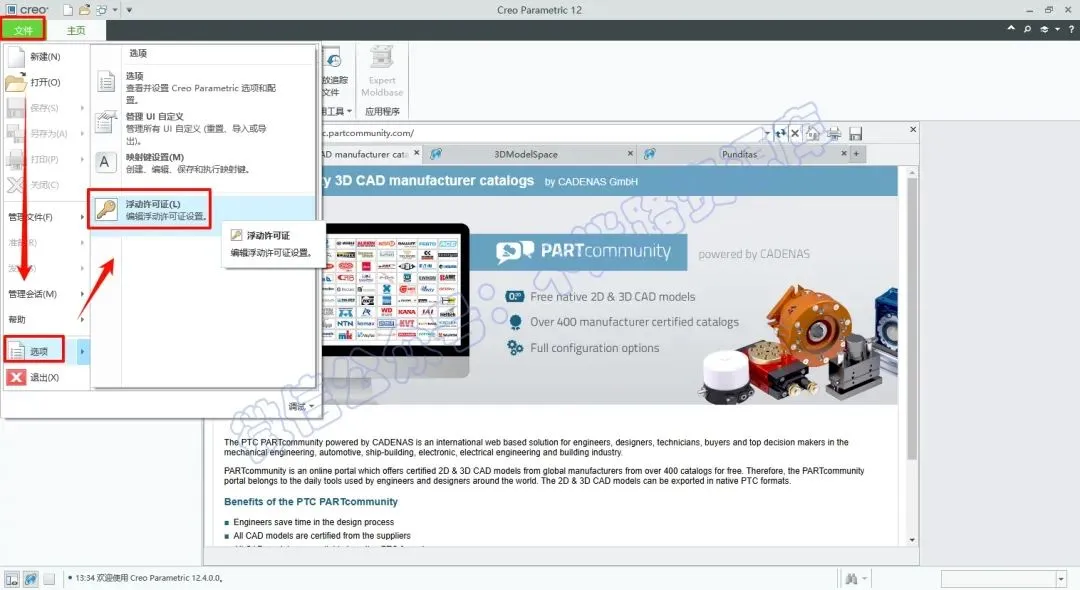Switch to the Punditas browser tab

tap(739, 154)
